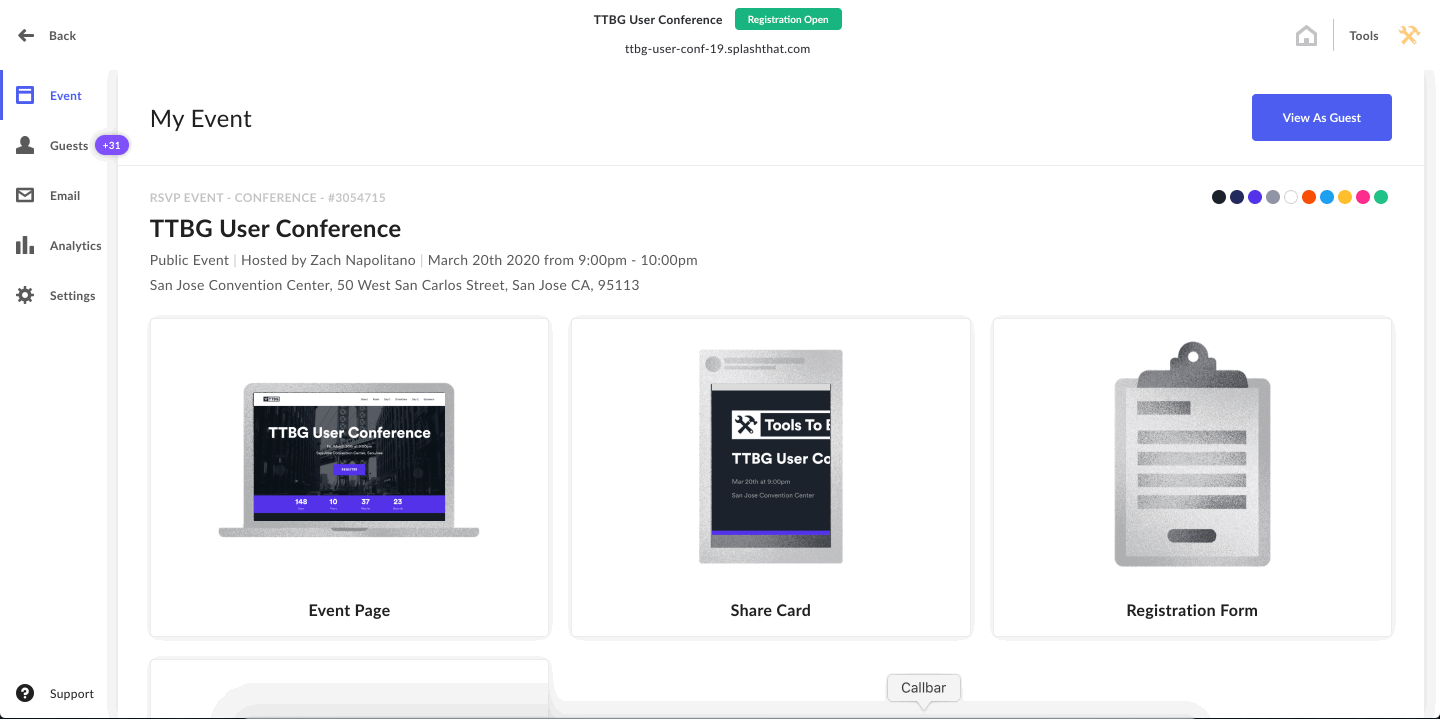Select the green color swatch
The image size is (1440, 719).
(1381, 197)
